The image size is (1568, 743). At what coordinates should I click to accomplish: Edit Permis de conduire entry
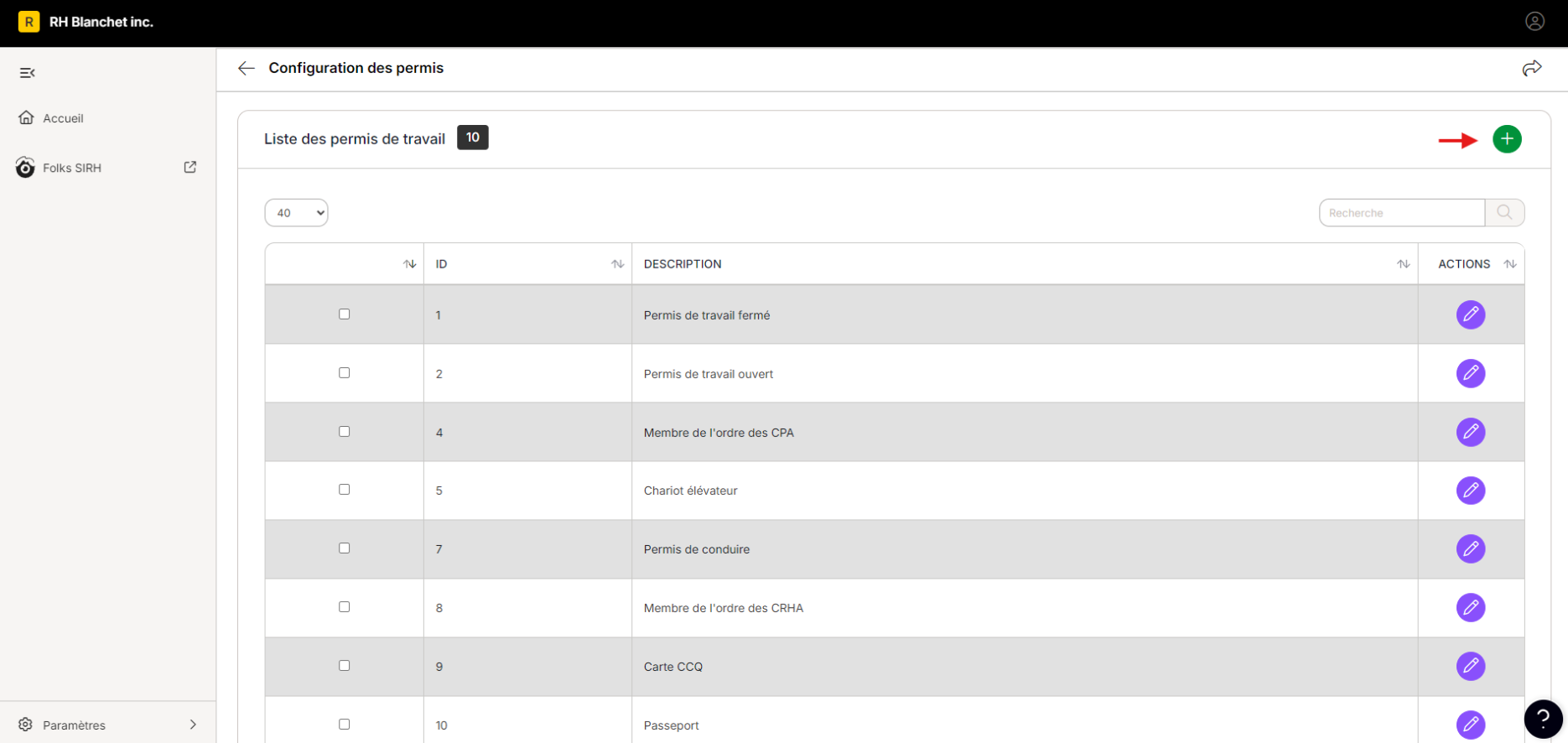click(1471, 549)
